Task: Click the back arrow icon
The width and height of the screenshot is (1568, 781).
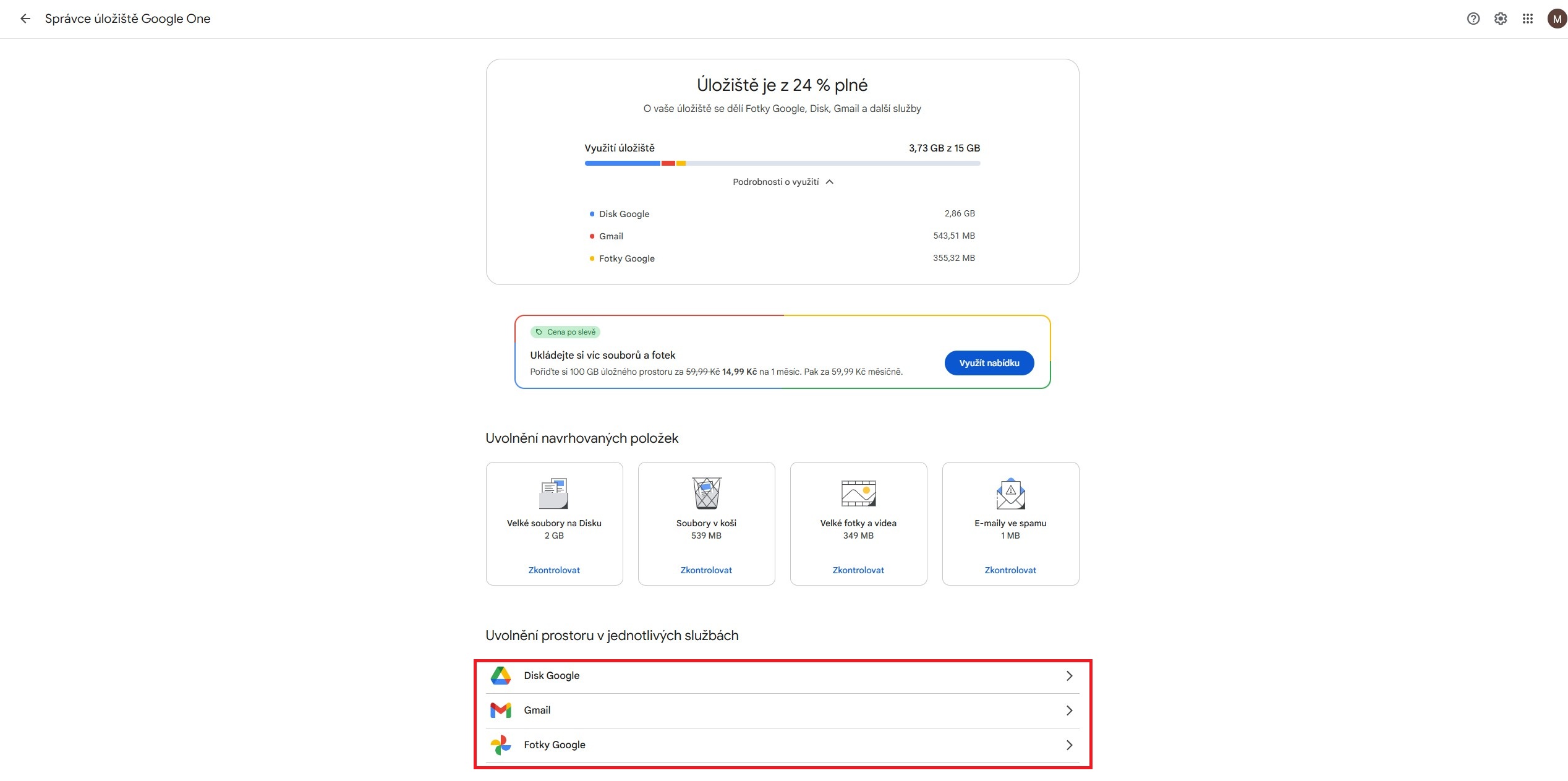Action: 25,19
